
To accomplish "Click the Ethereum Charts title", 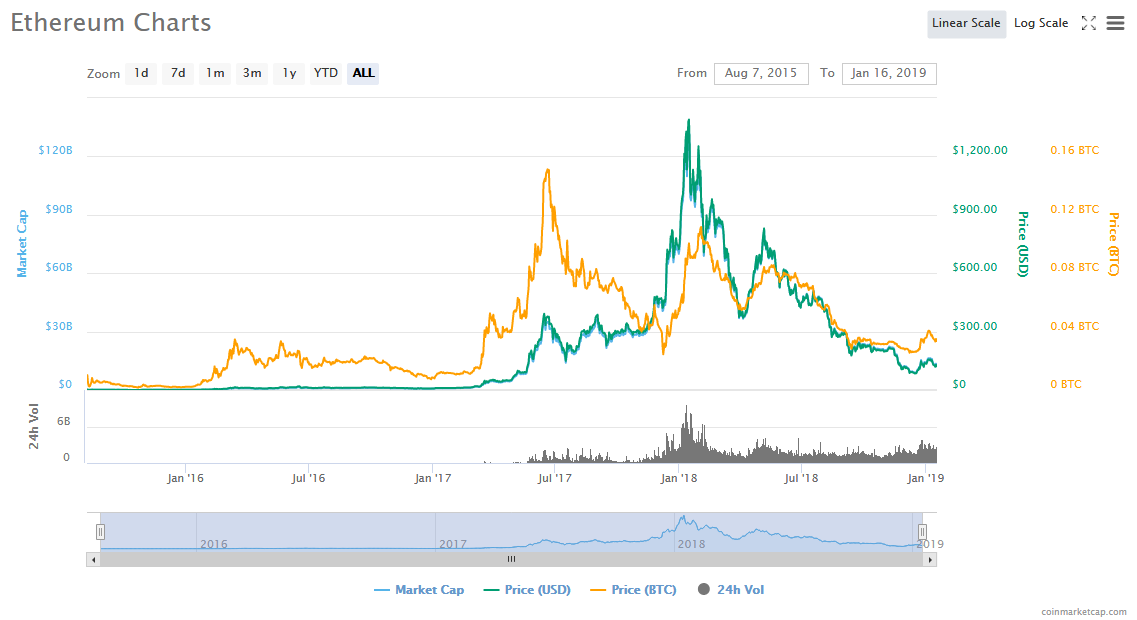I will pos(111,22).
